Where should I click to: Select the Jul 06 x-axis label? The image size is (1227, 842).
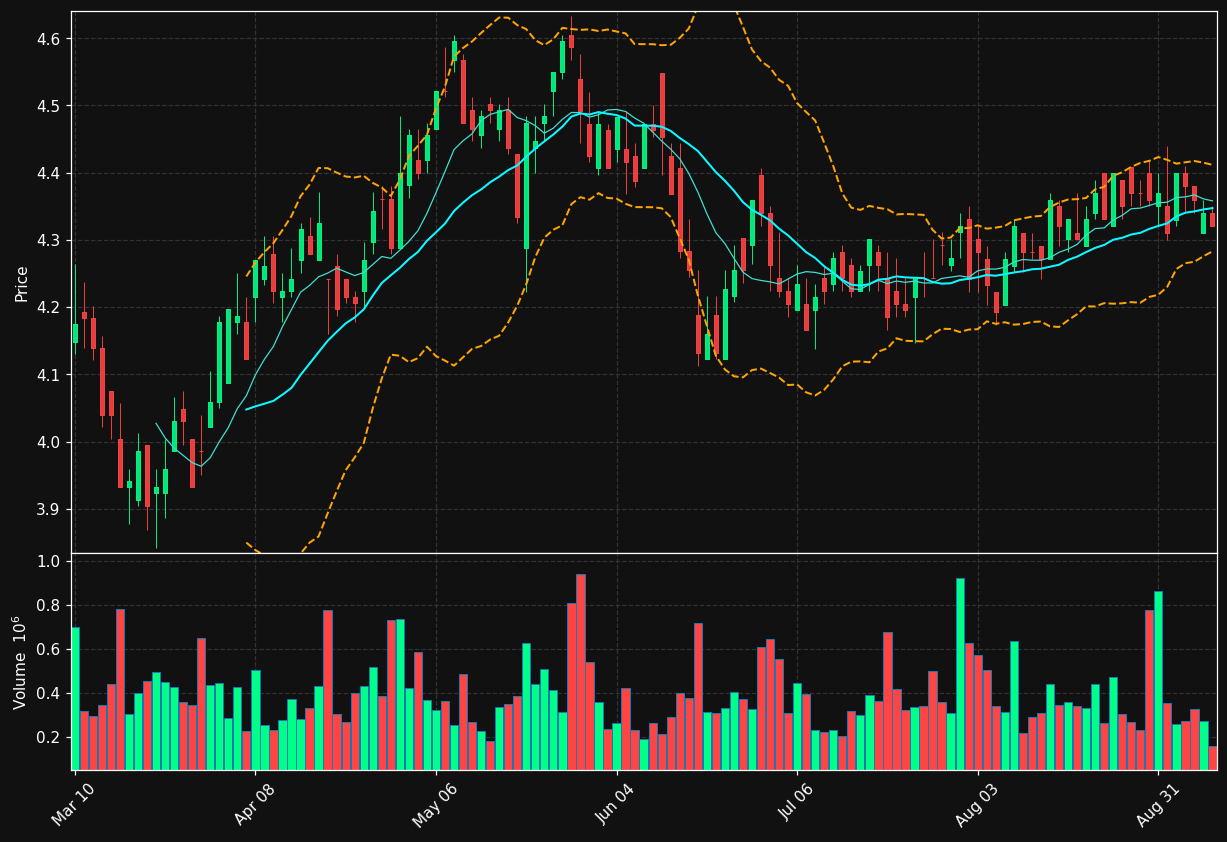796,804
